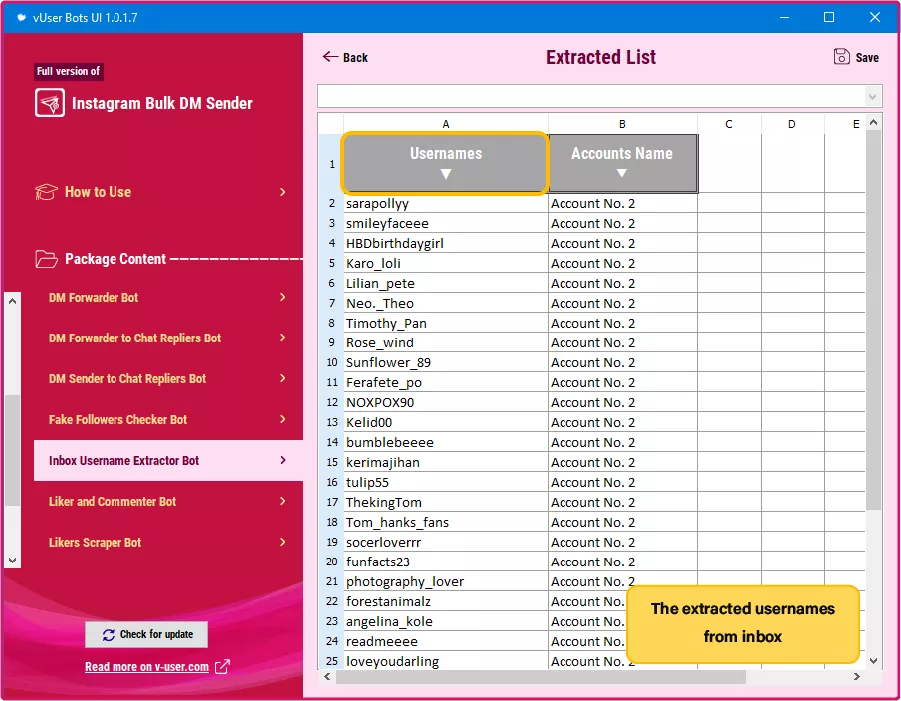
Task: Select Account No. 2 beside kerimajihan
Action: [x=623, y=463]
